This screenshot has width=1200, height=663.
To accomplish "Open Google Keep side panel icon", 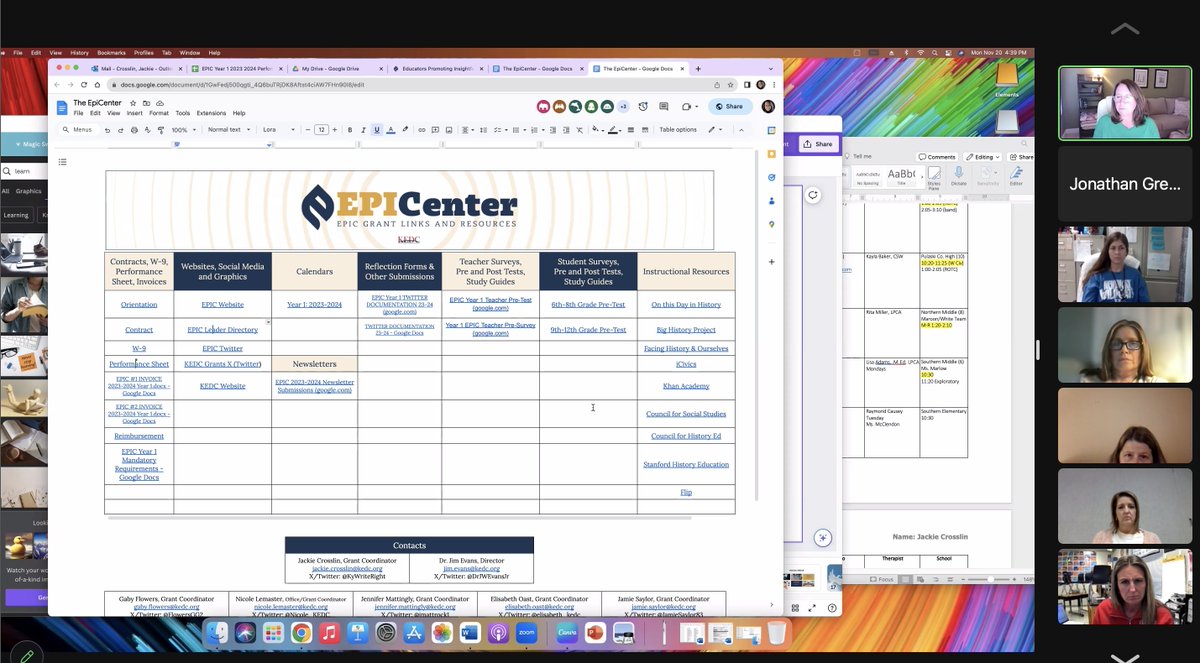I will tap(771, 154).
